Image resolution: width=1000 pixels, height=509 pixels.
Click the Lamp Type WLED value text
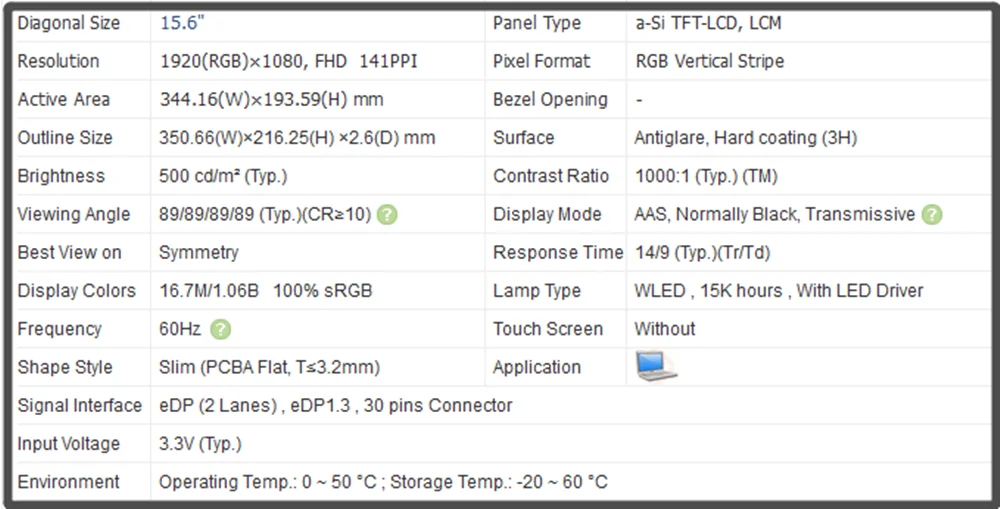pyautogui.click(x=779, y=291)
